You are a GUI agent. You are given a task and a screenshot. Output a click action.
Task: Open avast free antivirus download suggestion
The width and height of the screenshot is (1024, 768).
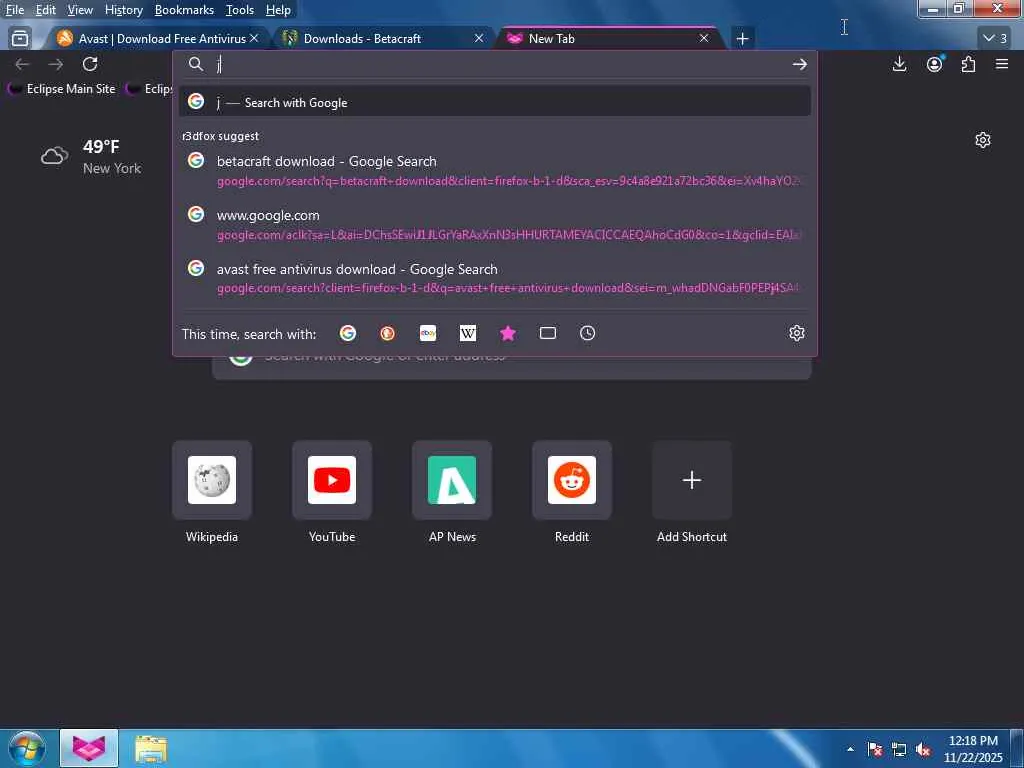point(495,278)
